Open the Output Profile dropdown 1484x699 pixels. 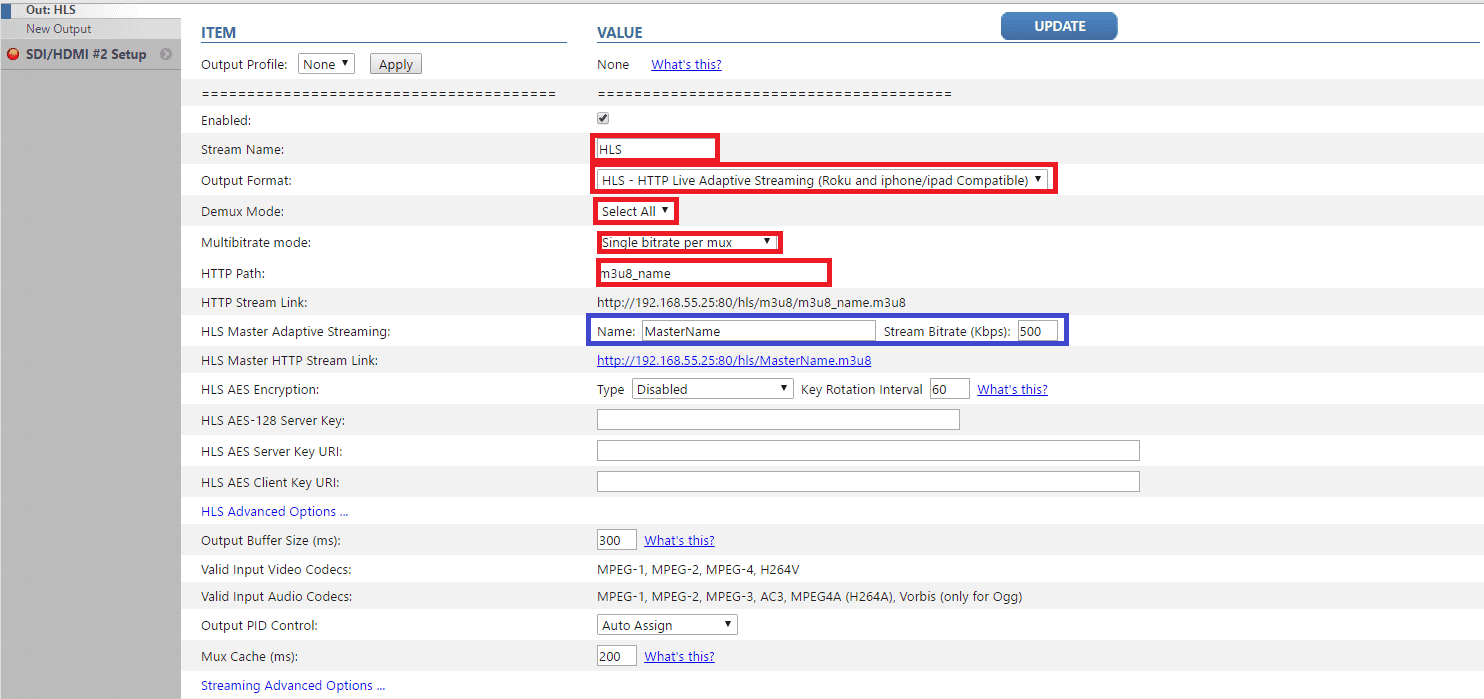327,64
